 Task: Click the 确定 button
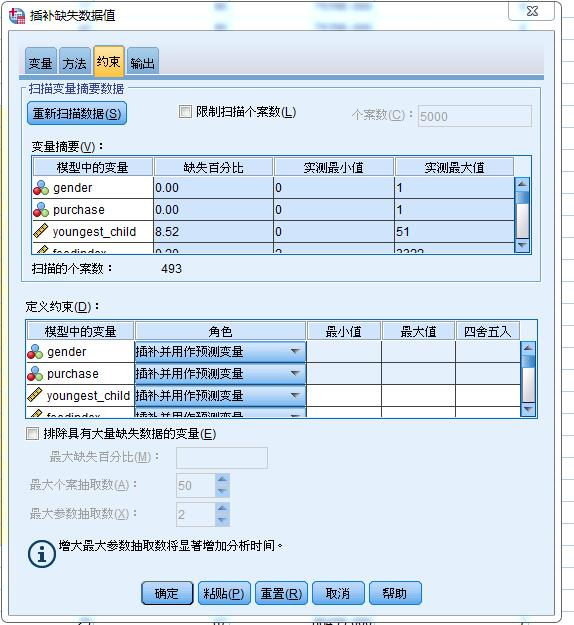(x=167, y=594)
